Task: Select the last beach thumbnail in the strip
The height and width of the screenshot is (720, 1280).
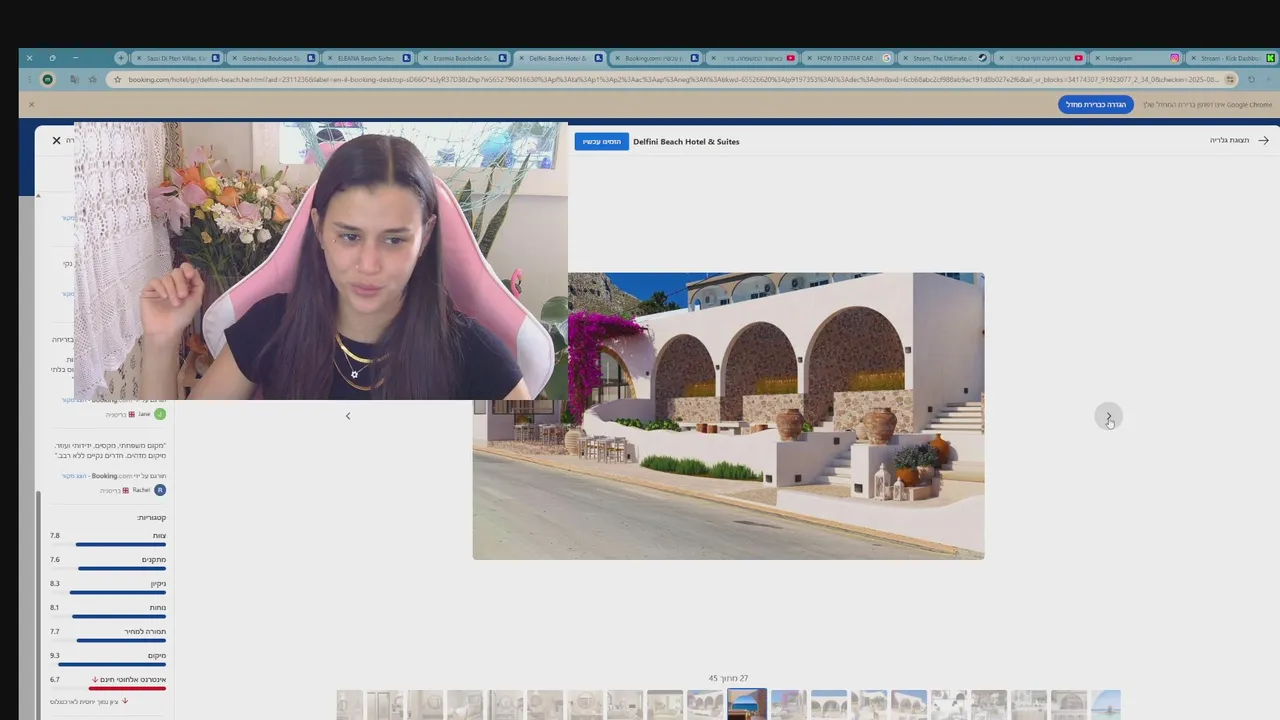Action: click(x=1106, y=704)
